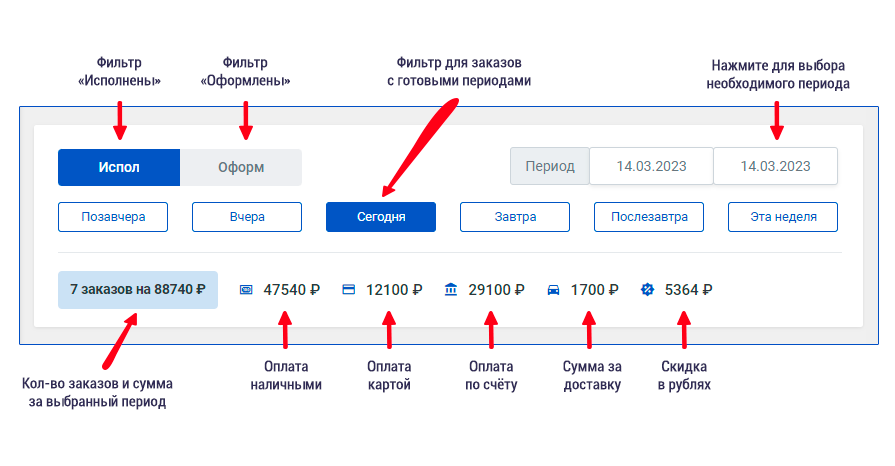Click the card payment icon
The height and width of the screenshot is (466, 895).
[x=348, y=290]
